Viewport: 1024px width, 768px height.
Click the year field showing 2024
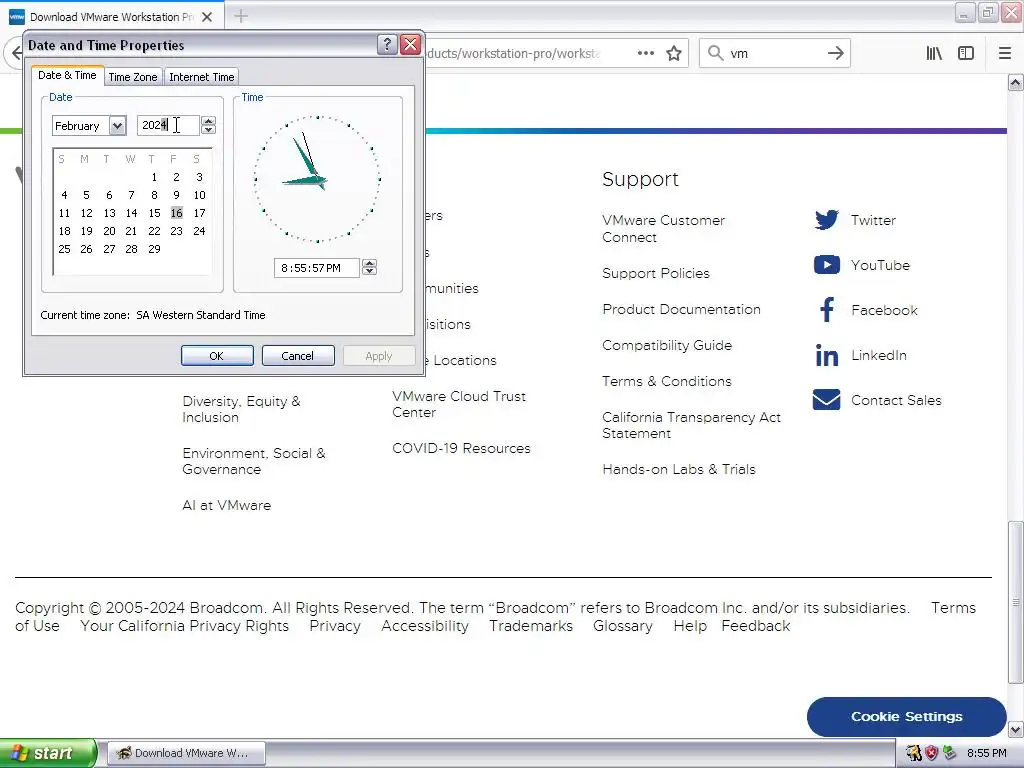click(x=168, y=125)
